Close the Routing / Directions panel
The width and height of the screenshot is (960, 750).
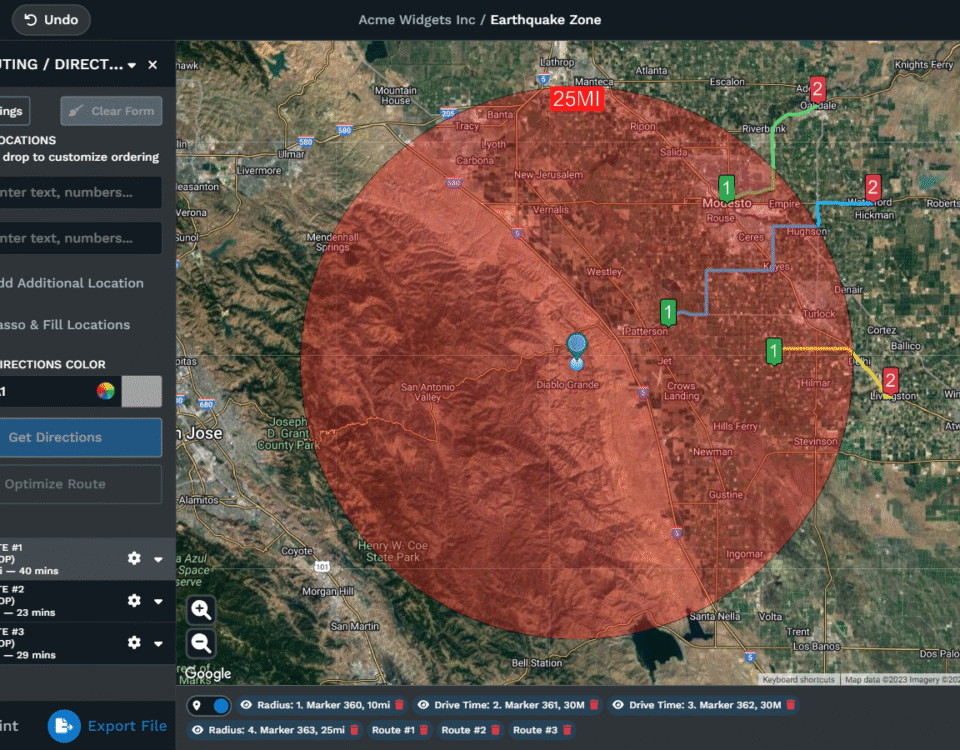click(152, 65)
